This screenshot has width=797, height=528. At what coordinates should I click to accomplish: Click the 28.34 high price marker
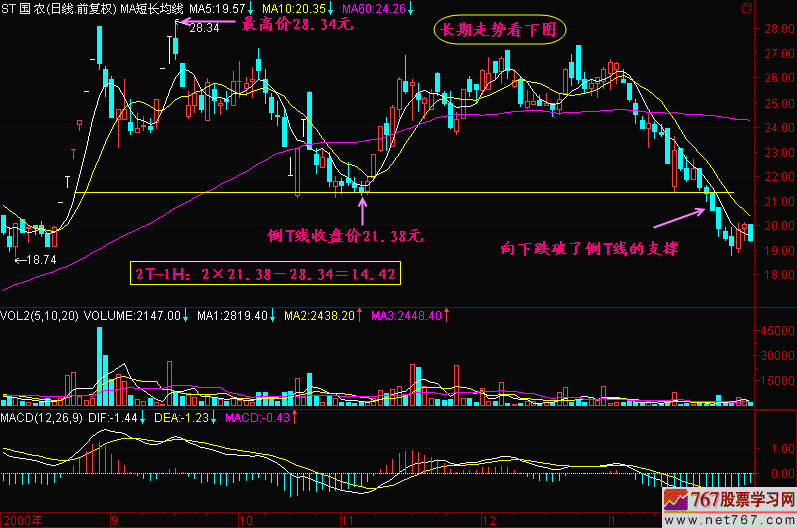point(203,28)
